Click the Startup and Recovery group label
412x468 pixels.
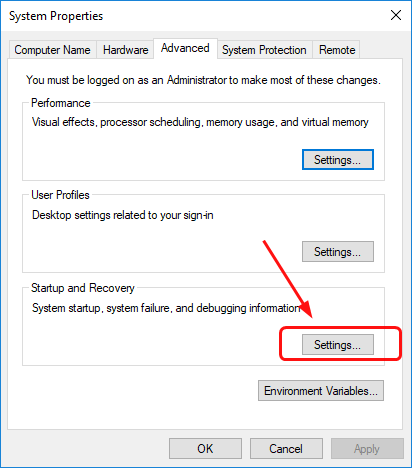click(83, 288)
